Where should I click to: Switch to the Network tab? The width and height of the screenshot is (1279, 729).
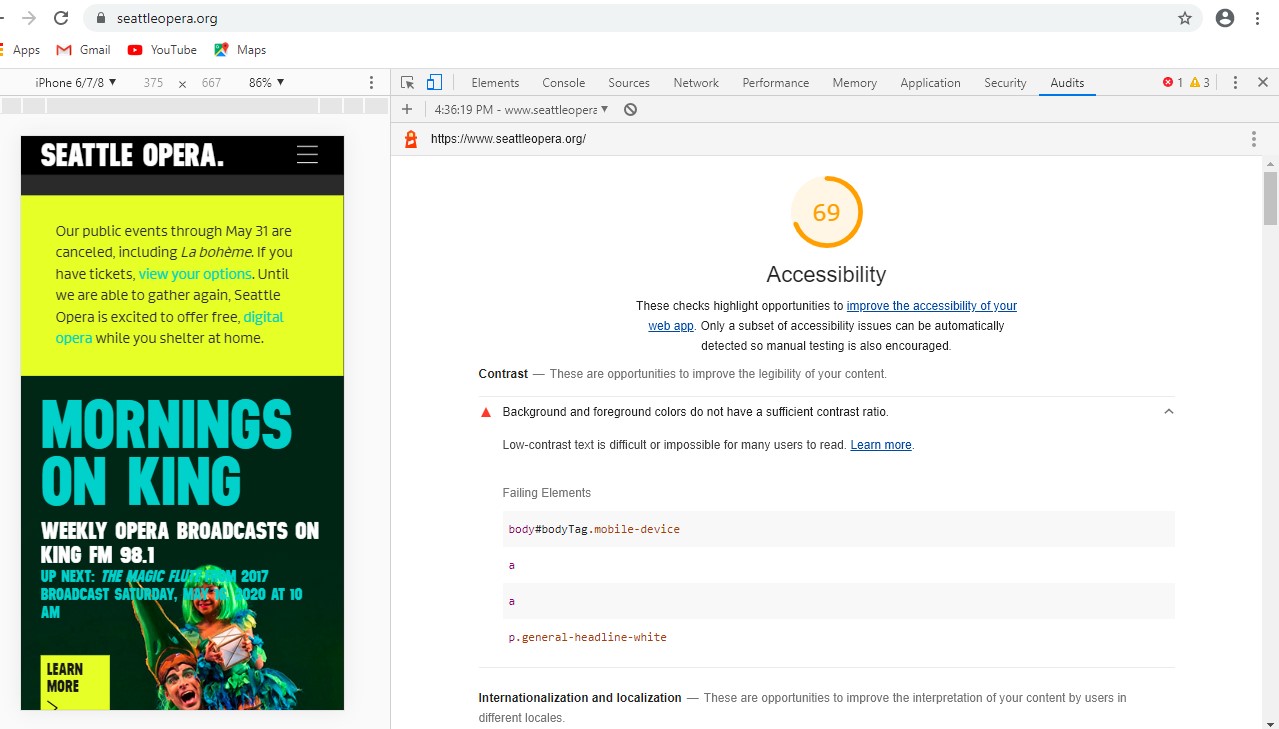[696, 83]
